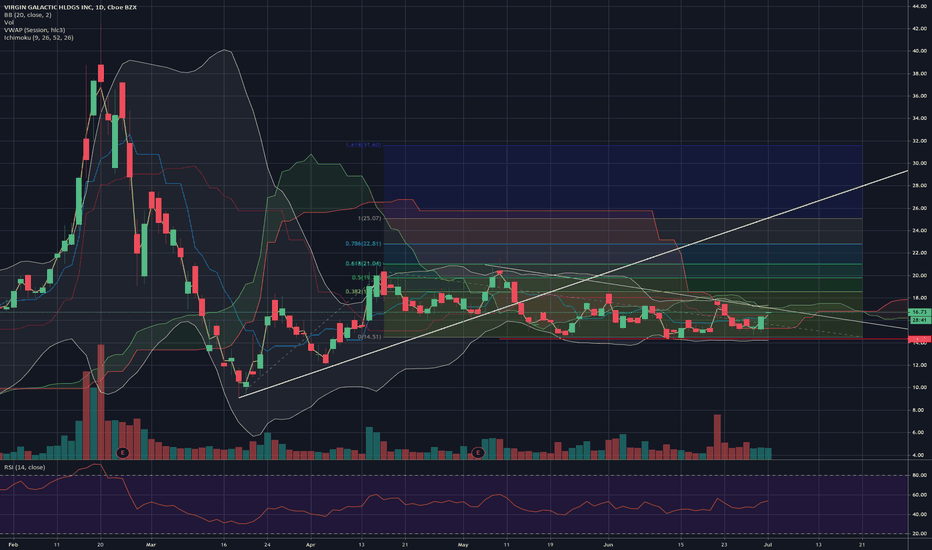Click the 0.786(22.81) Fibonacci level label
This screenshot has height=550, width=932.
click(363, 244)
